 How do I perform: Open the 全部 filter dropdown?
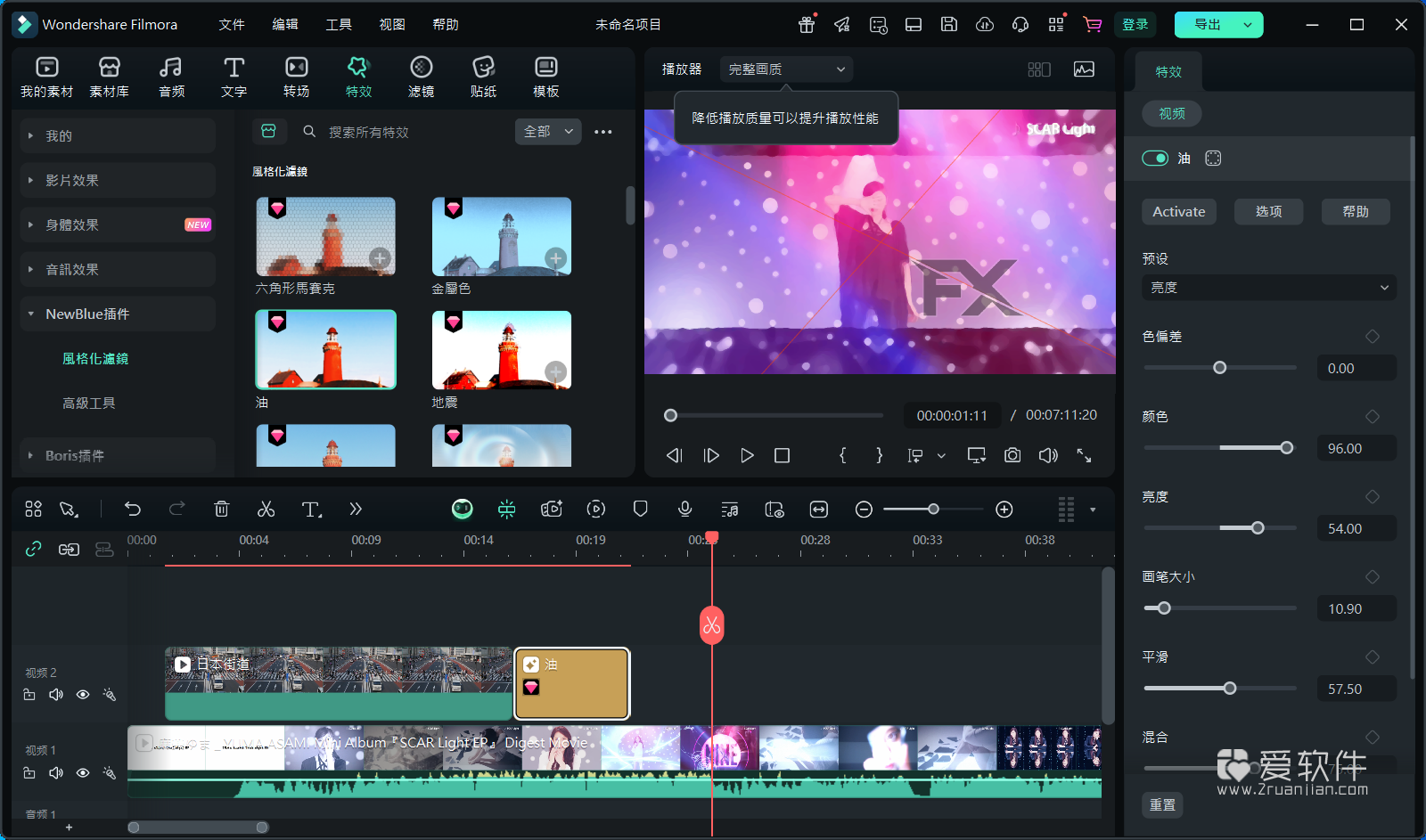(548, 132)
